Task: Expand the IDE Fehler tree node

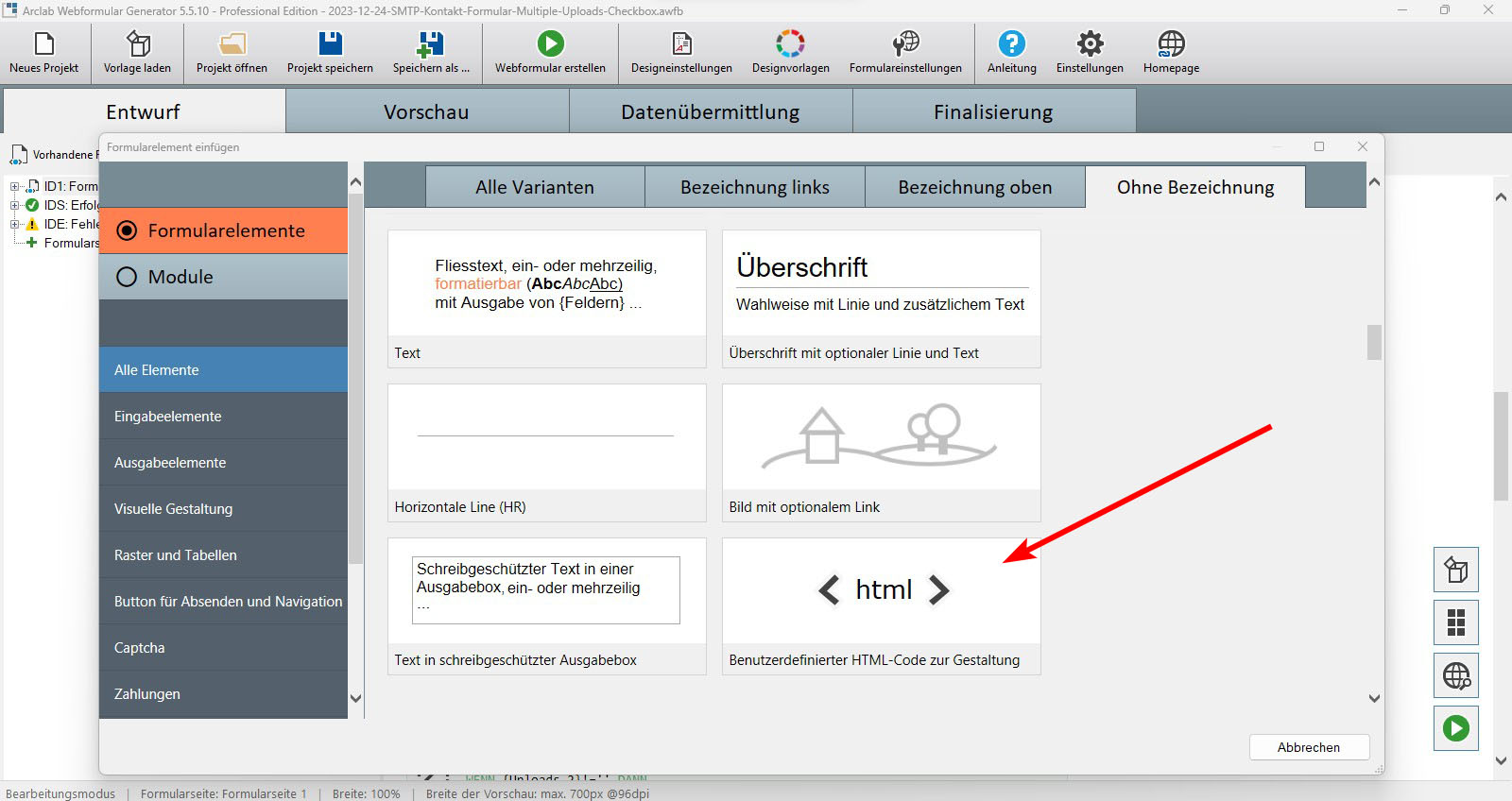Action: (15, 225)
